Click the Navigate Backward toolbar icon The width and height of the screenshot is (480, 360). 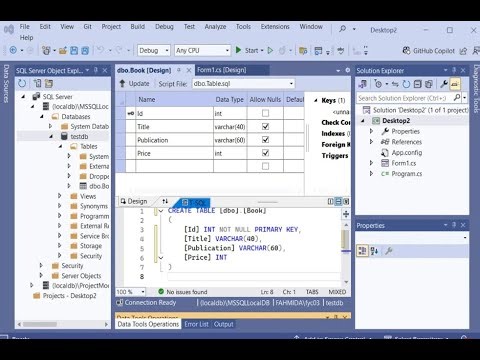(13, 50)
